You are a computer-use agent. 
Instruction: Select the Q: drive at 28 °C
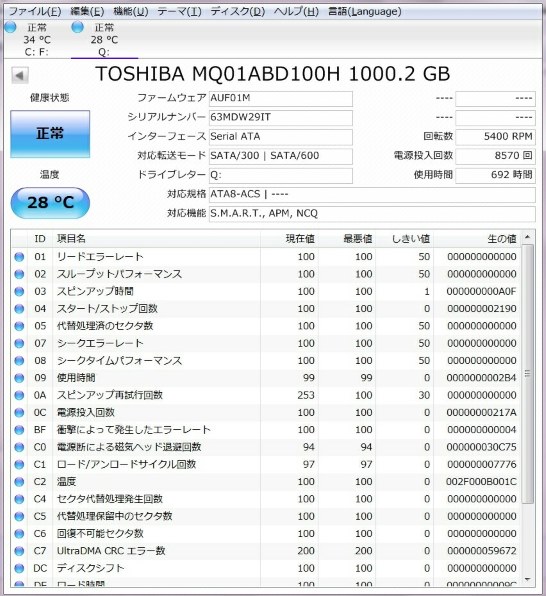[104, 40]
